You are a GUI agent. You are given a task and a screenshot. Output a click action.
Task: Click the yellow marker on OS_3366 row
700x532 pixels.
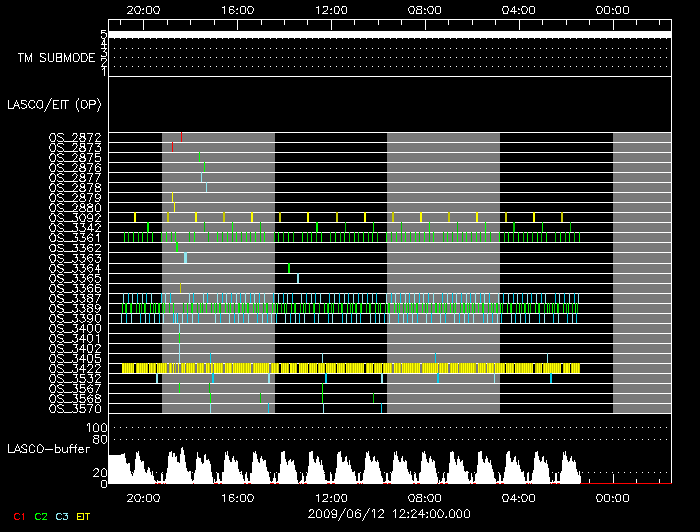[180, 288]
